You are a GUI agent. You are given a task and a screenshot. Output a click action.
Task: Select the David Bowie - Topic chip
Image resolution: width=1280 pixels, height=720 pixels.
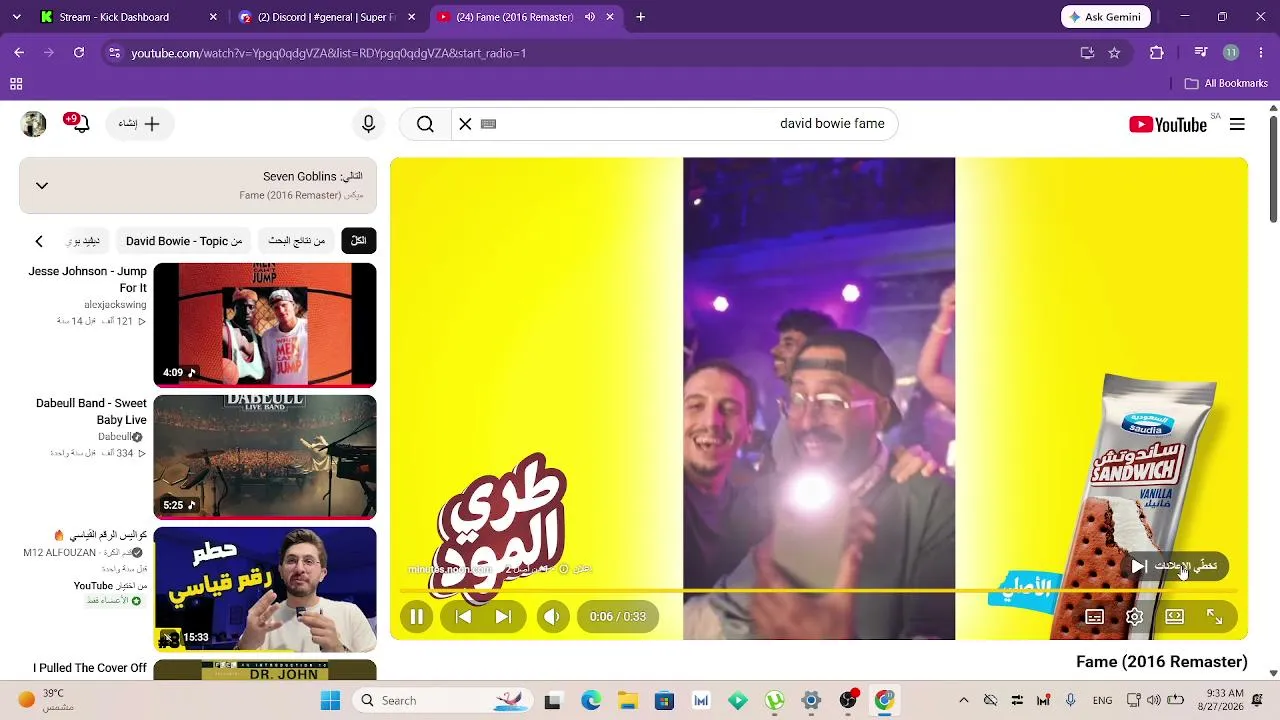tap(184, 241)
